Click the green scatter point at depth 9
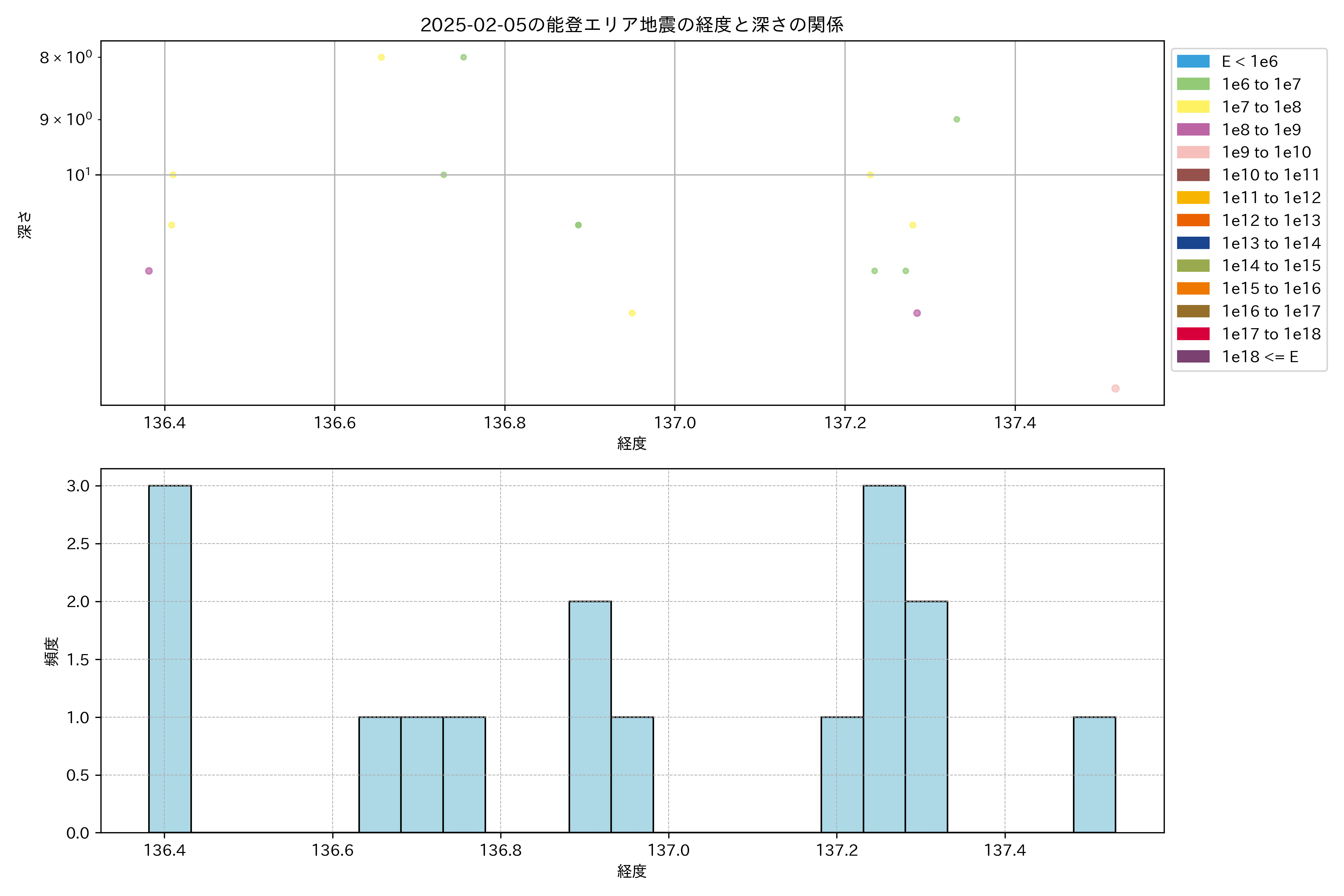 point(956,119)
